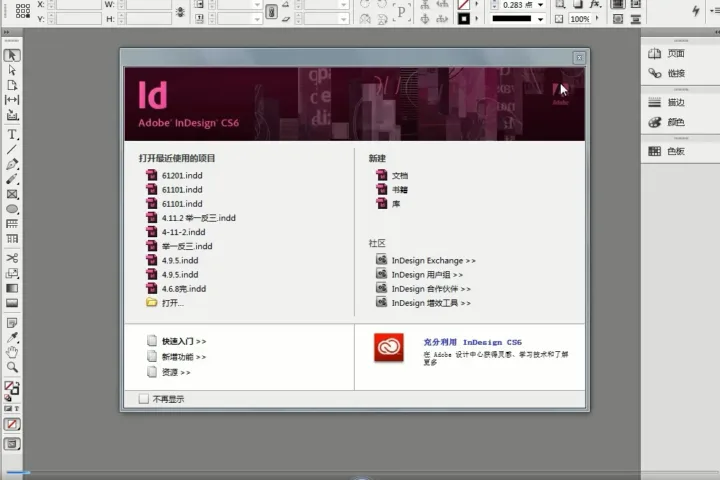Click the Quick Apply lightning icon

[696, 11]
